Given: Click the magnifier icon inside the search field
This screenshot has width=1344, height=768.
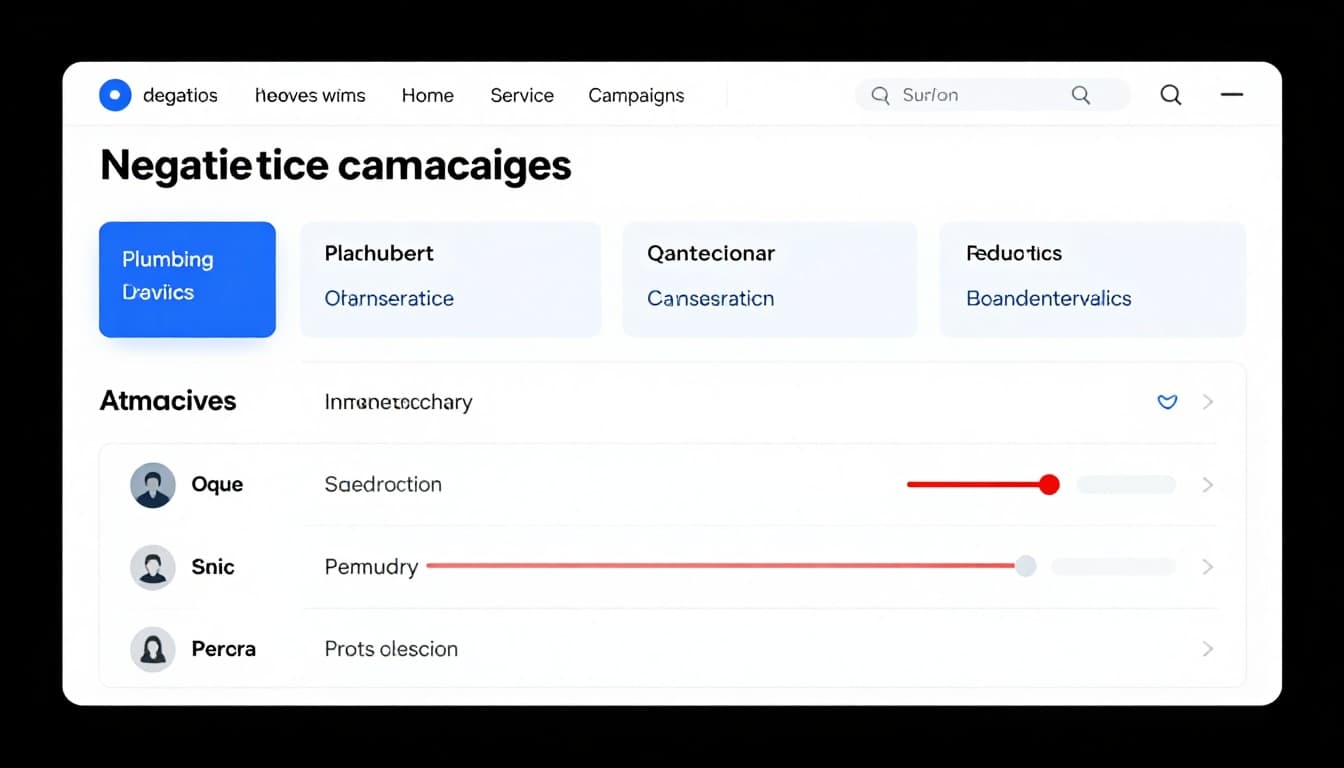Looking at the screenshot, I should pyautogui.click(x=880, y=95).
